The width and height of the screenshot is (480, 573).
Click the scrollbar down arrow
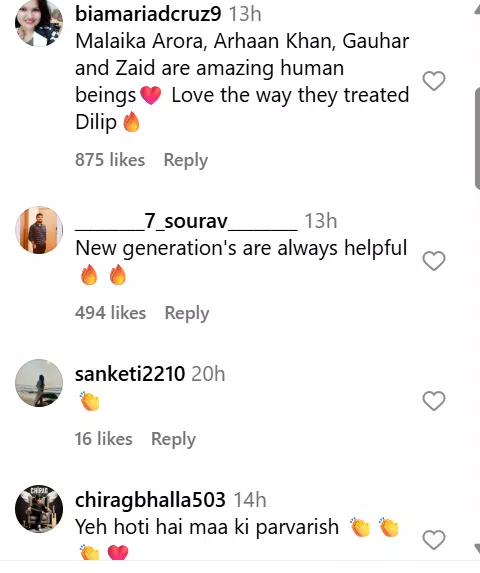(x=477, y=549)
